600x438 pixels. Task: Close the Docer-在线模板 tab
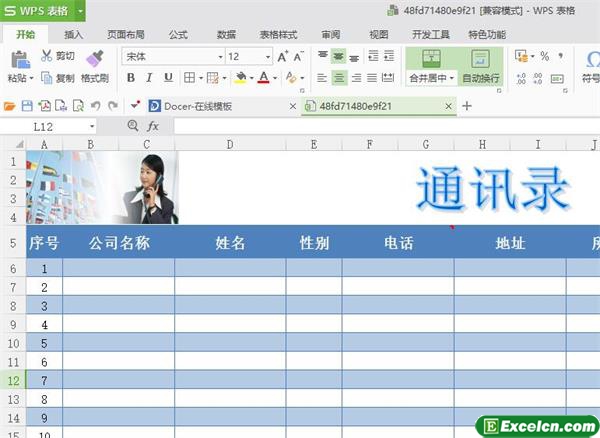[x=293, y=106]
